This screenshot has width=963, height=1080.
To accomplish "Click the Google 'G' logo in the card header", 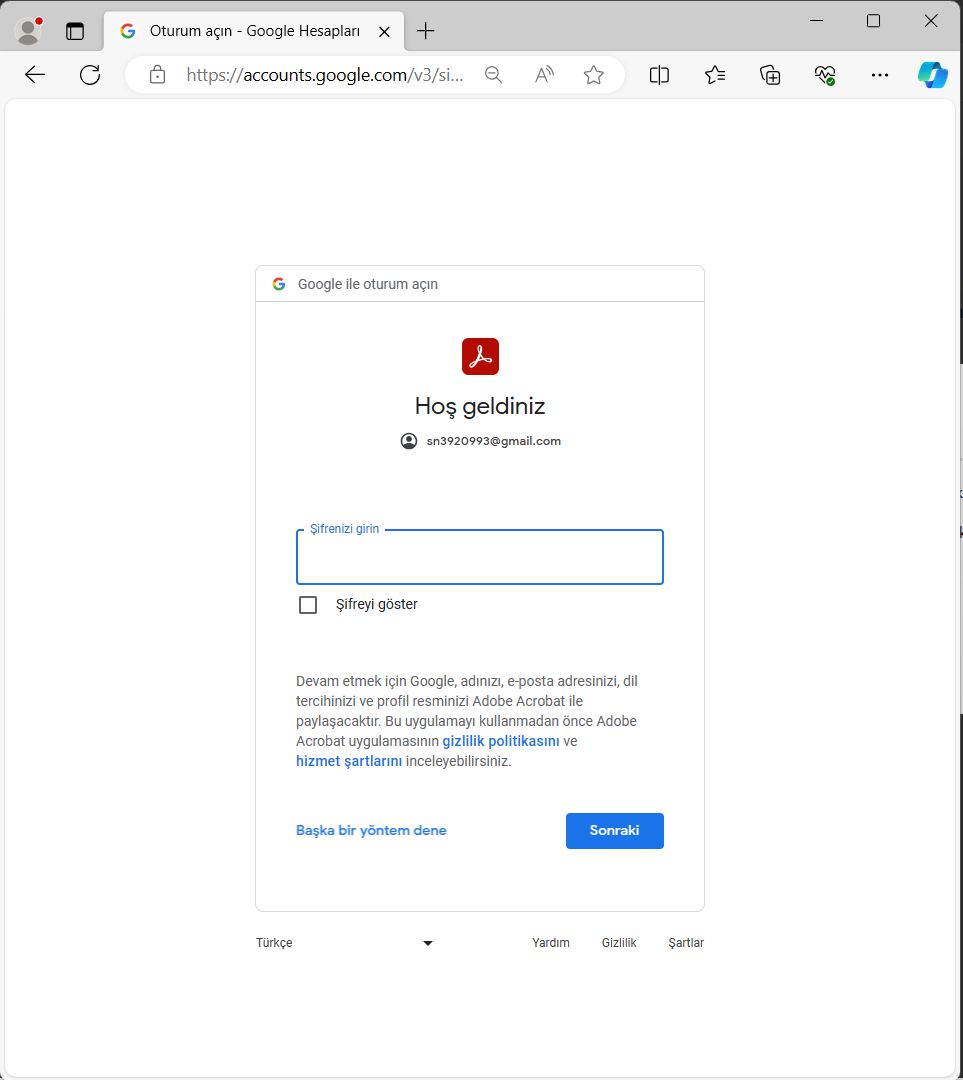I will click(x=278, y=283).
